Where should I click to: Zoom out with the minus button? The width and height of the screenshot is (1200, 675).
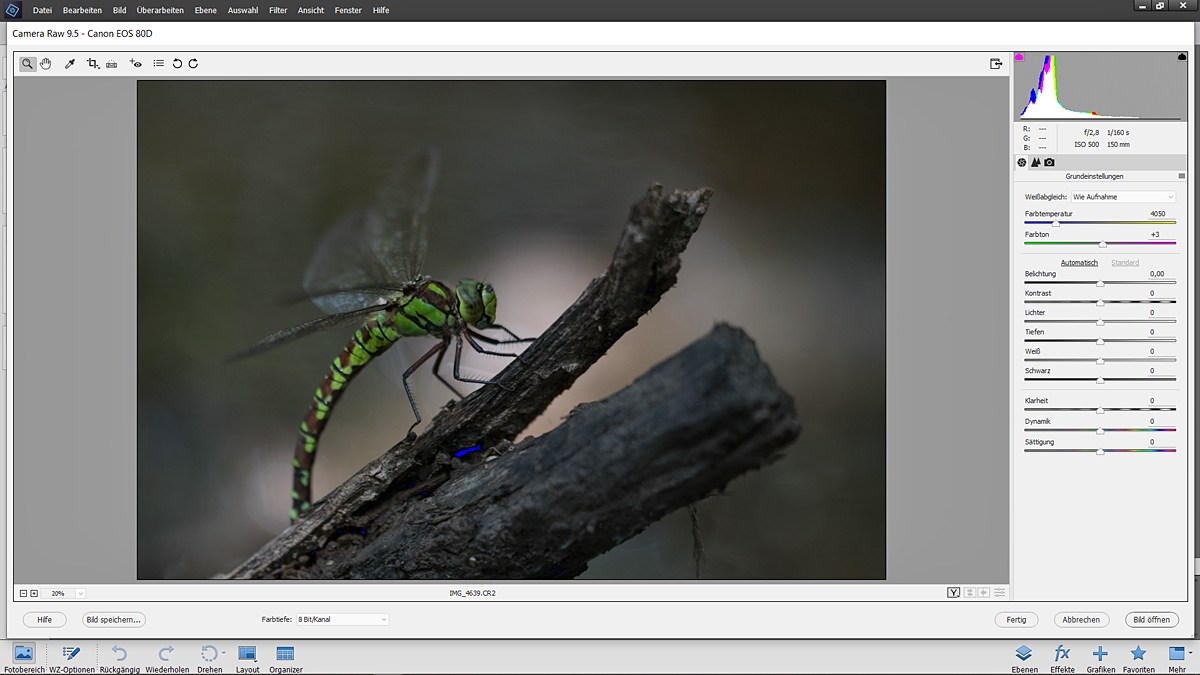pos(24,593)
